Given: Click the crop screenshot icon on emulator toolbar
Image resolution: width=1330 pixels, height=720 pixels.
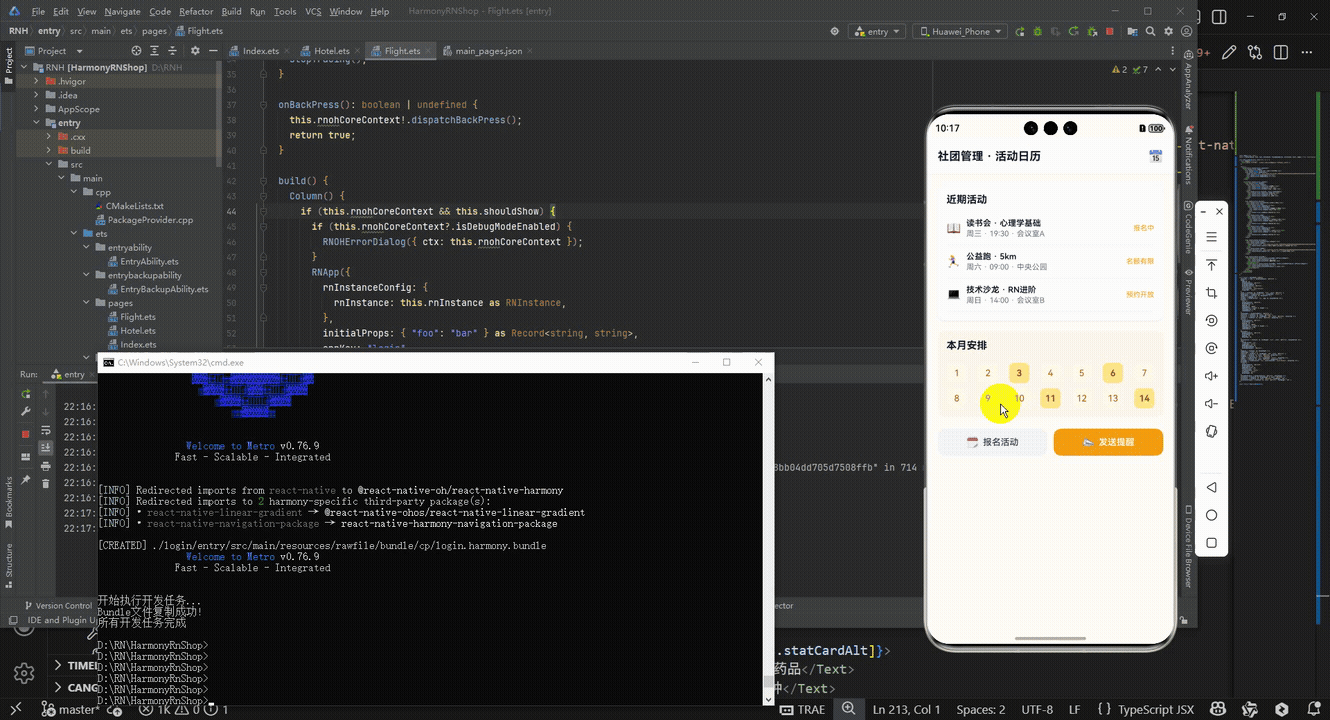Looking at the screenshot, I should click(1211, 293).
